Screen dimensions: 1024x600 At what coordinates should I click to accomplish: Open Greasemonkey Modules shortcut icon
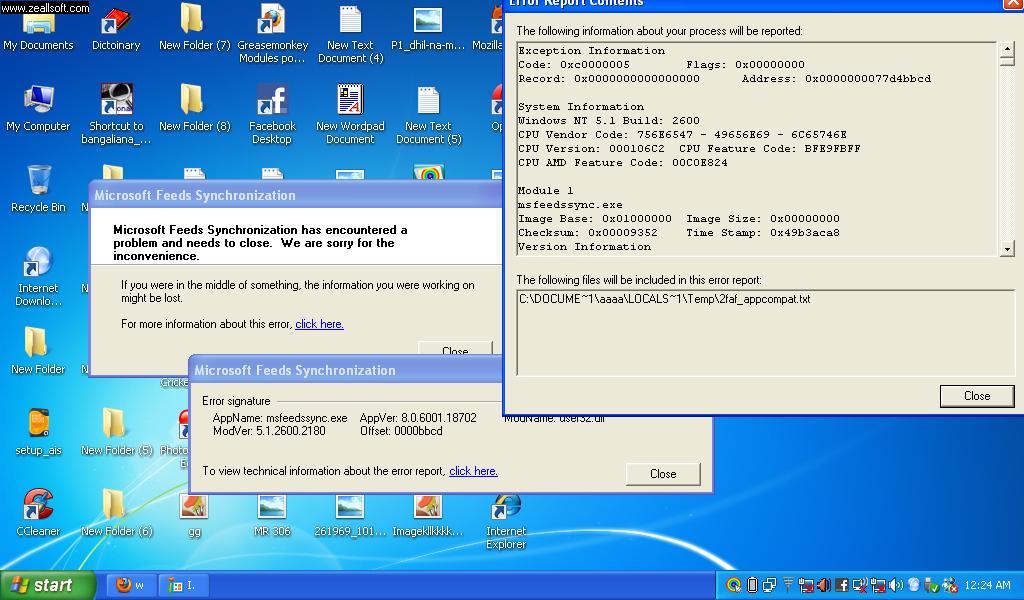point(272,33)
